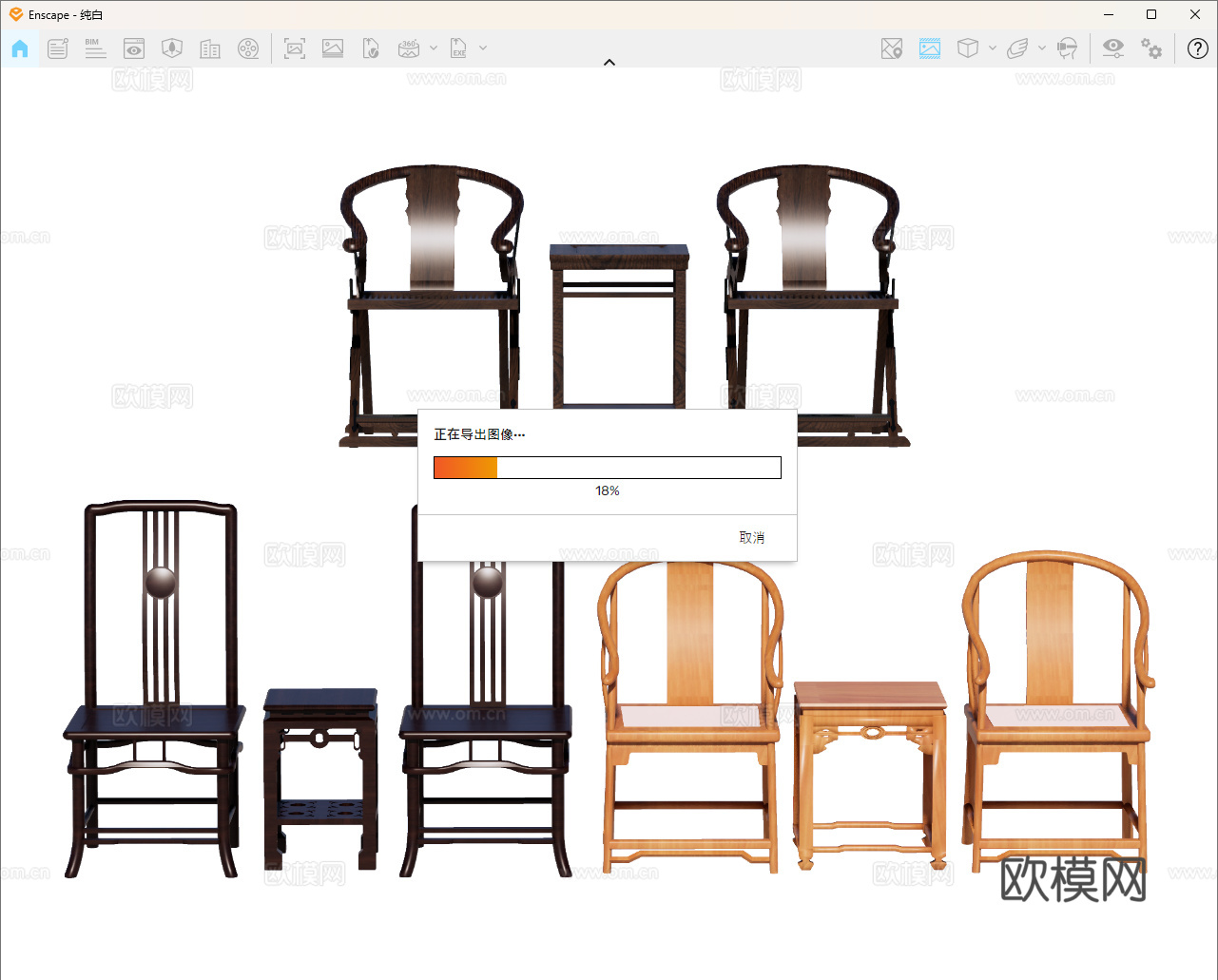Open general settings gears icon

pos(1151,48)
